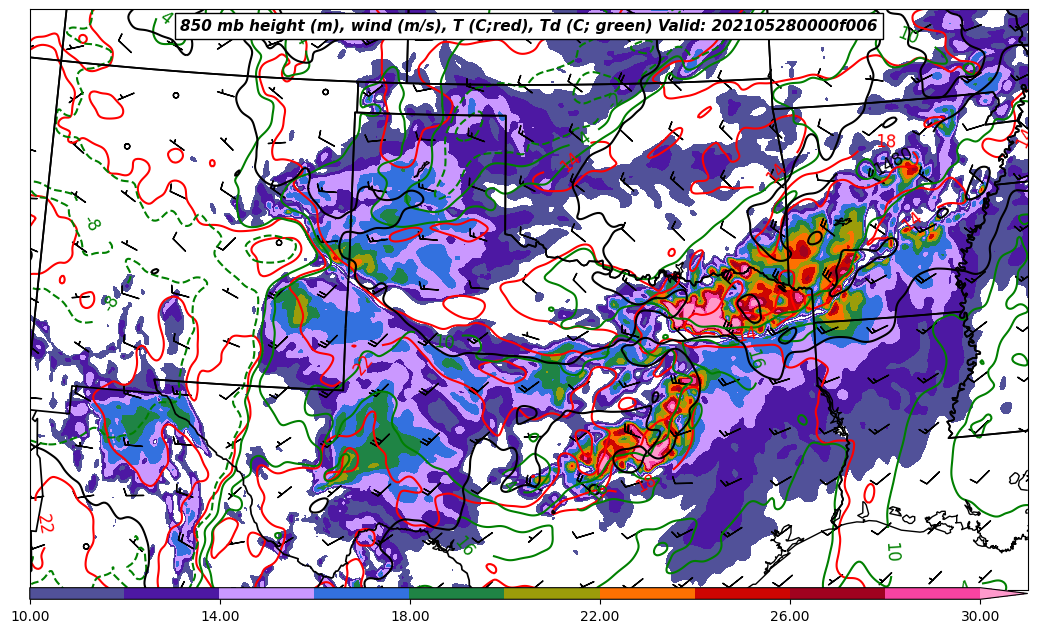
Task: Select the slate-blue 10–12 colorbar segment
Action: click(77, 593)
